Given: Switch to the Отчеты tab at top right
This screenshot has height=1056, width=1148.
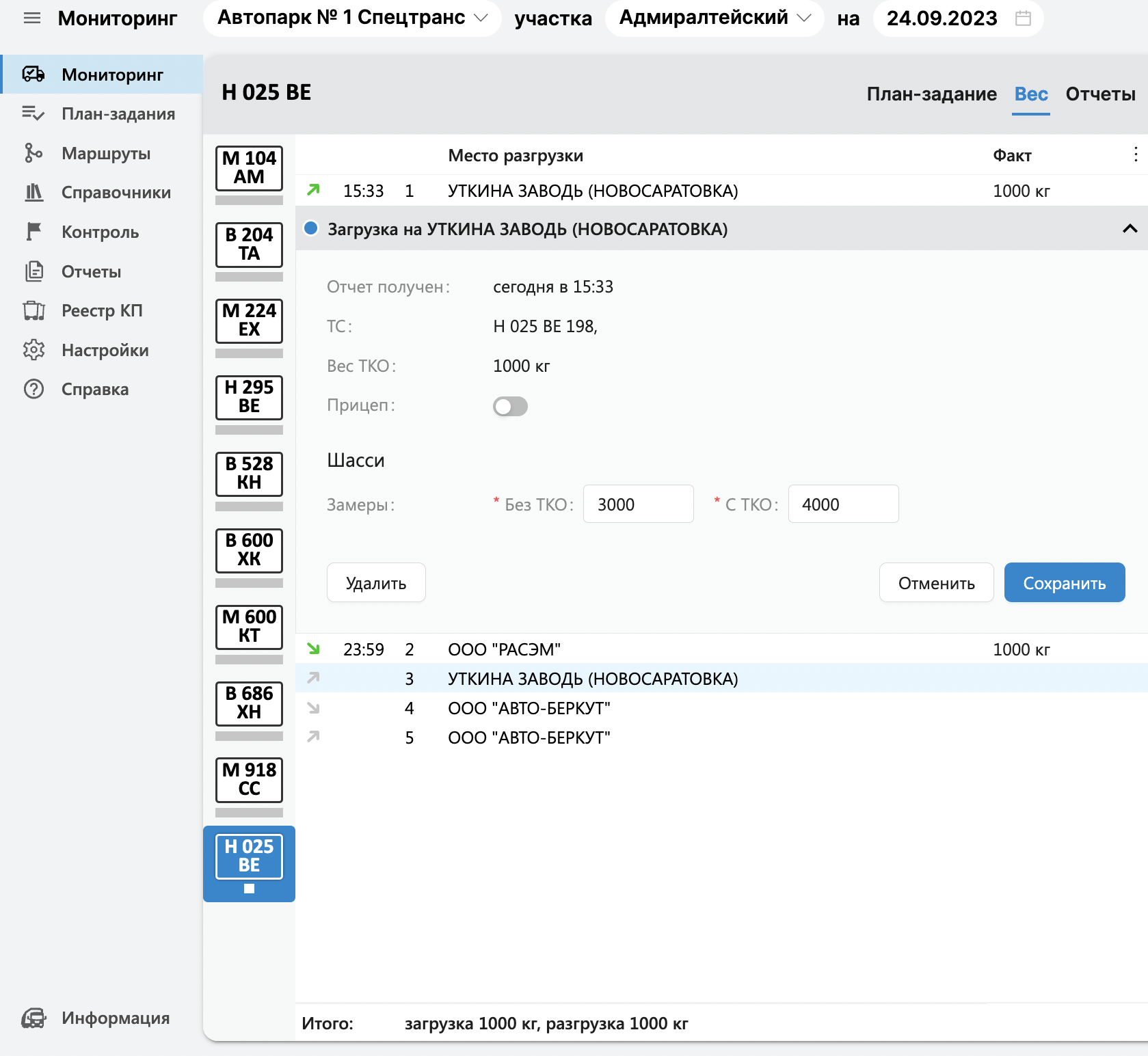Looking at the screenshot, I should 1100,94.
